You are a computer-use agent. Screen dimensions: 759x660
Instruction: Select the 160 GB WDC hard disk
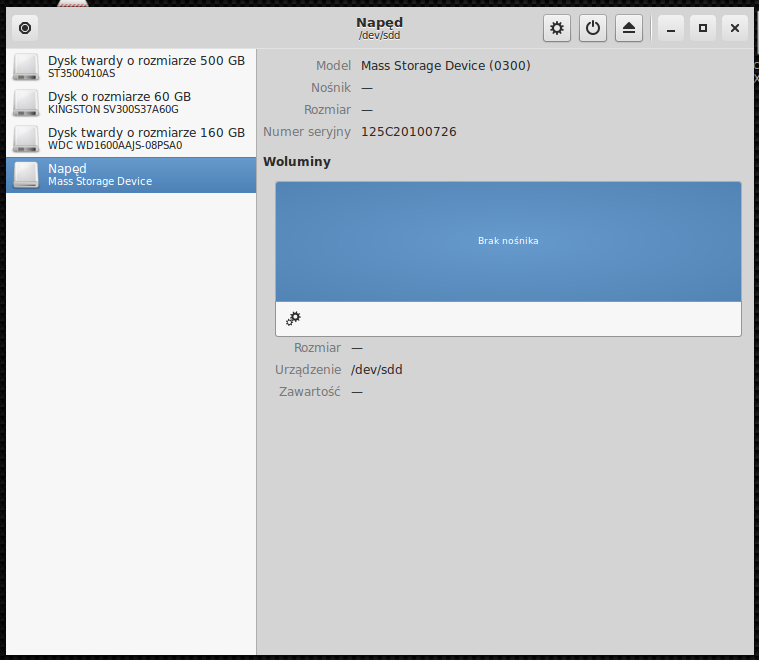click(x=131, y=138)
